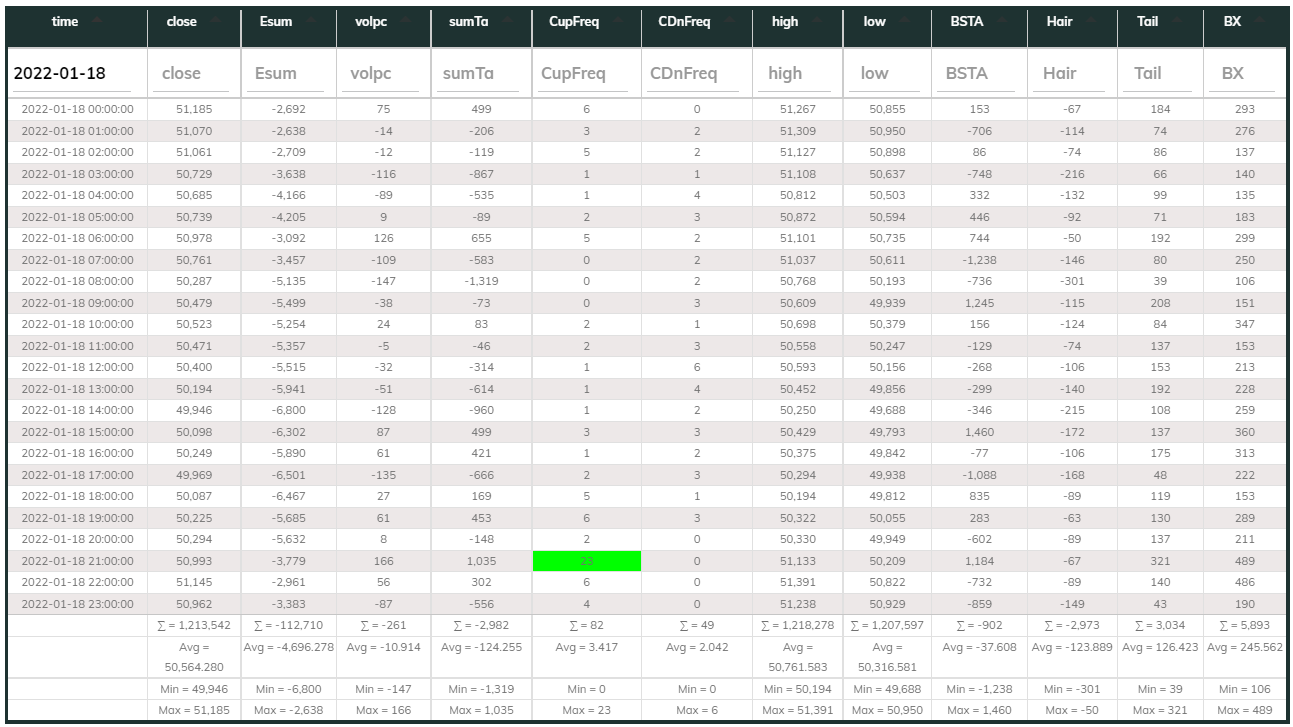Select BSTA cell -1,238 in 07:00 row

coord(979,260)
